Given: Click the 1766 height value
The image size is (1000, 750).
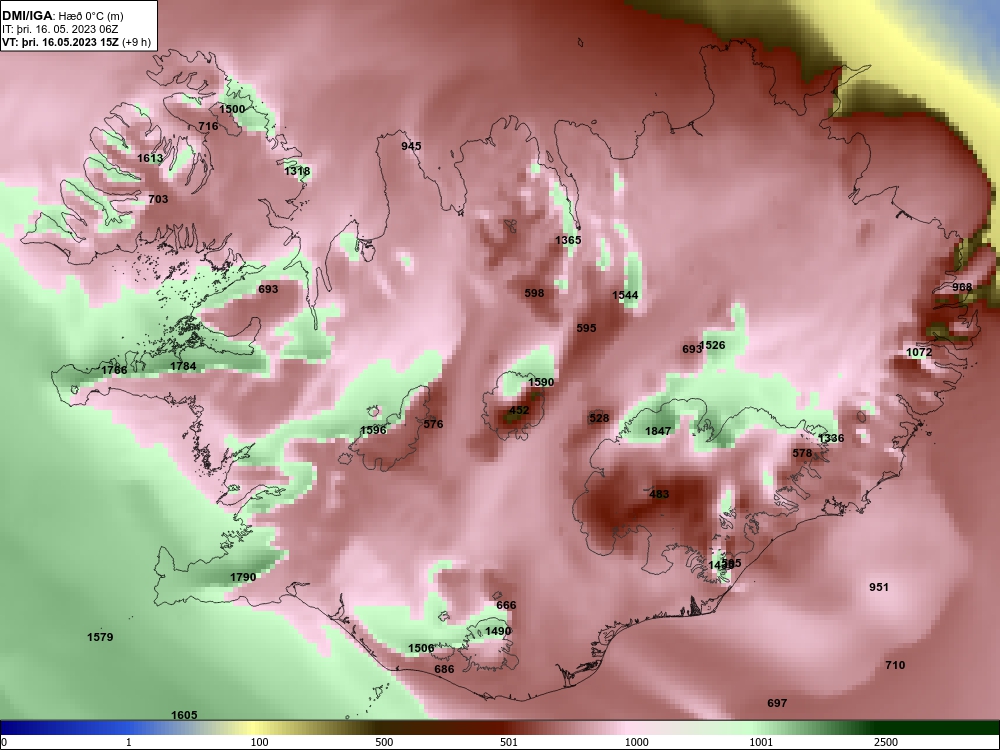Looking at the screenshot, I should coord(115,370).
